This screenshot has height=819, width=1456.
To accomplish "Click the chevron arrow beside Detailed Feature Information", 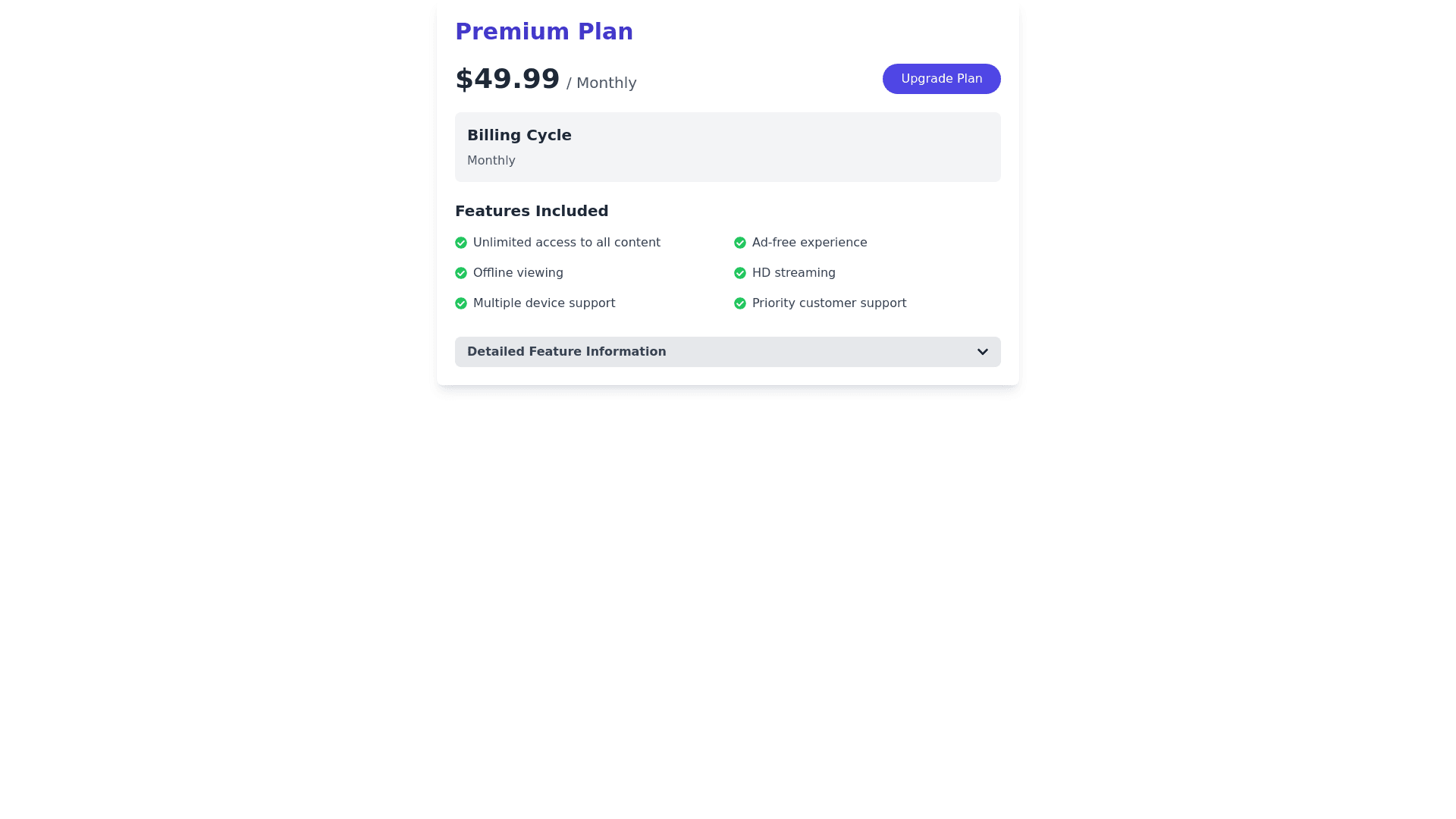I will pyautogui.click(x=982, y=352).
